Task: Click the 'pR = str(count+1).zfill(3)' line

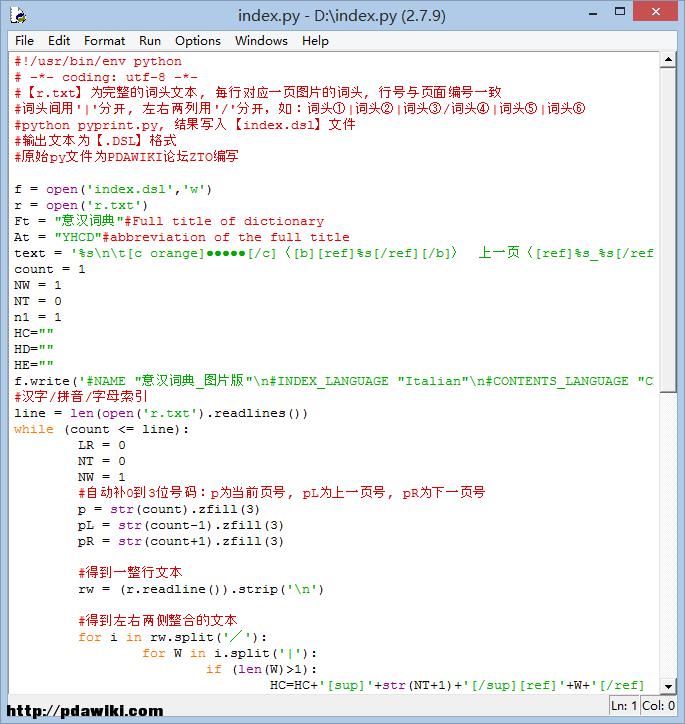Action: (x=180, y=541)
